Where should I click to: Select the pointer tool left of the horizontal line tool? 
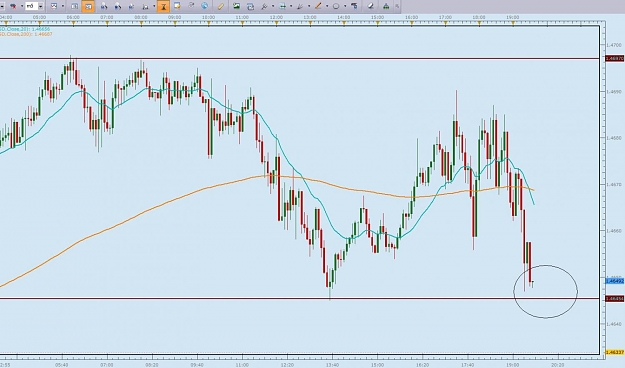click(x=264, y=6)
